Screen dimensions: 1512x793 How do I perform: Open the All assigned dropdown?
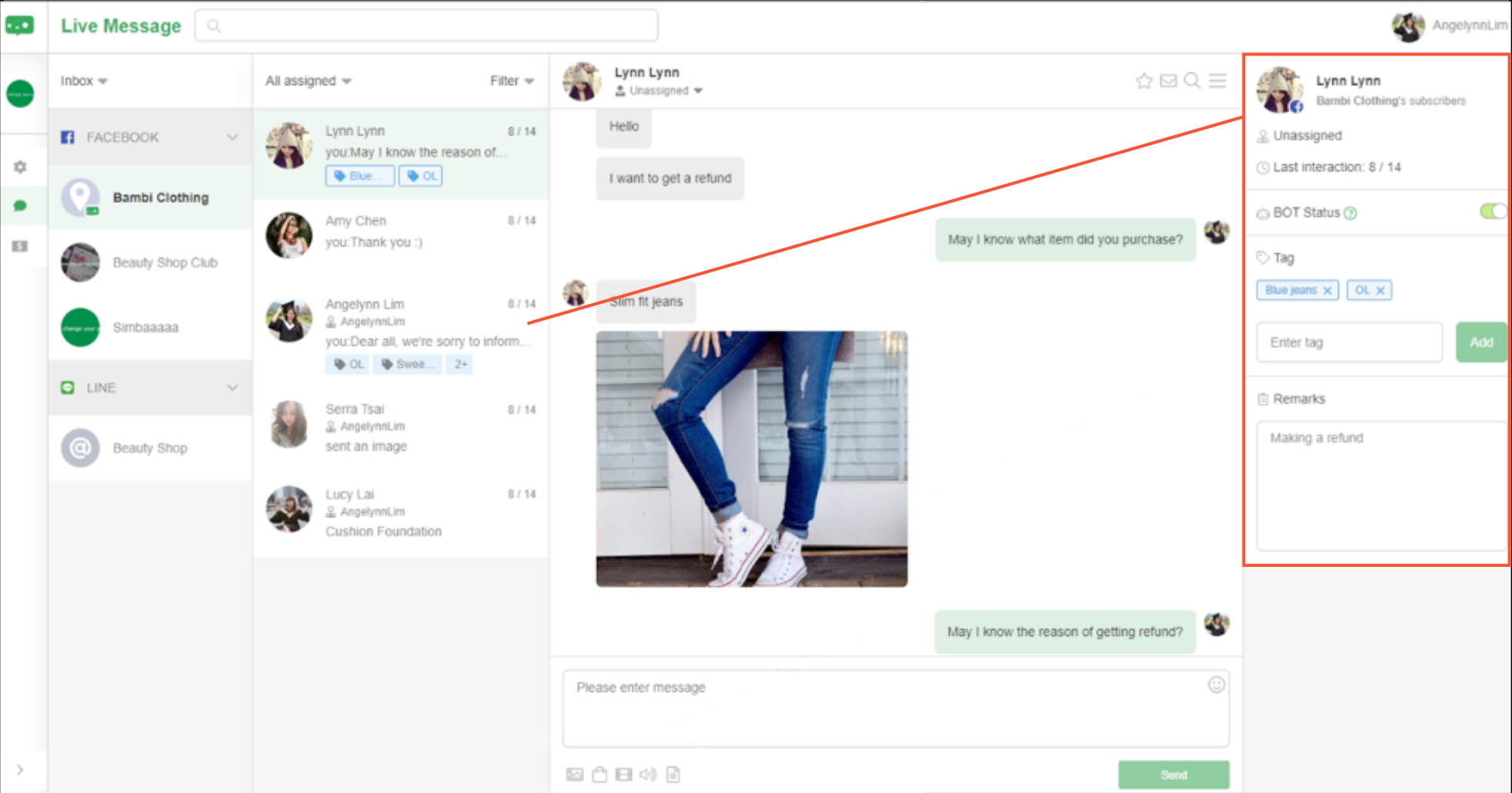coord(308,81)
